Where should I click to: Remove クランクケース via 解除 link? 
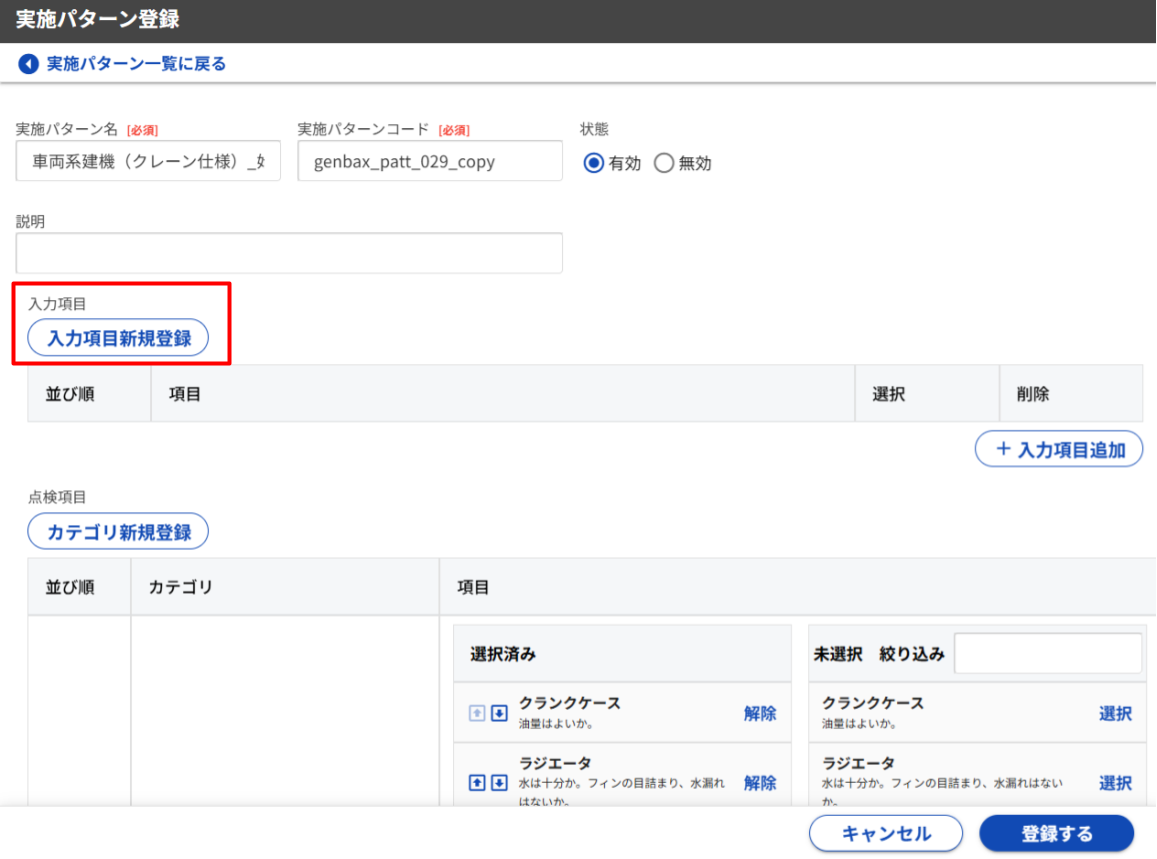coord(759,713)
